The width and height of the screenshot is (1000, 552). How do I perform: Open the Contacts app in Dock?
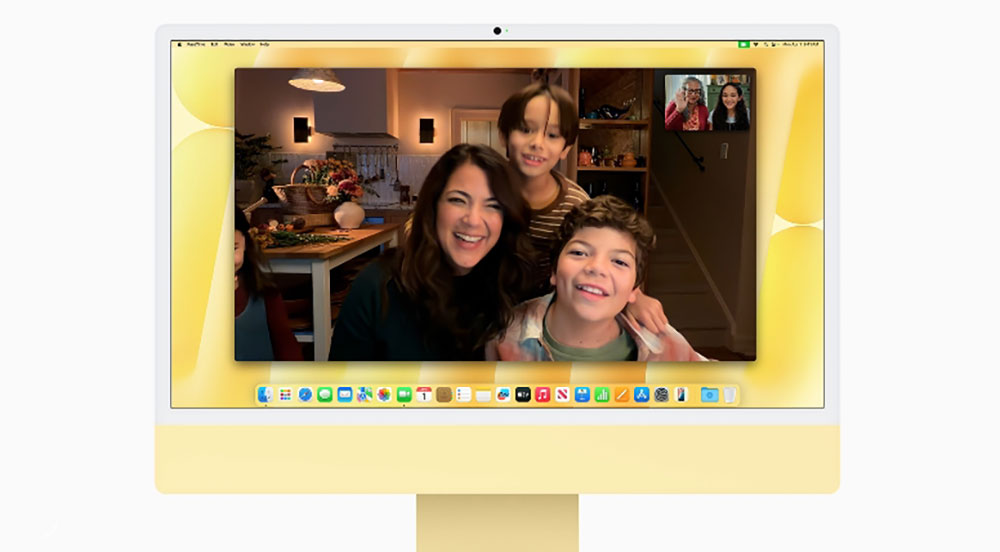(444, 395)
